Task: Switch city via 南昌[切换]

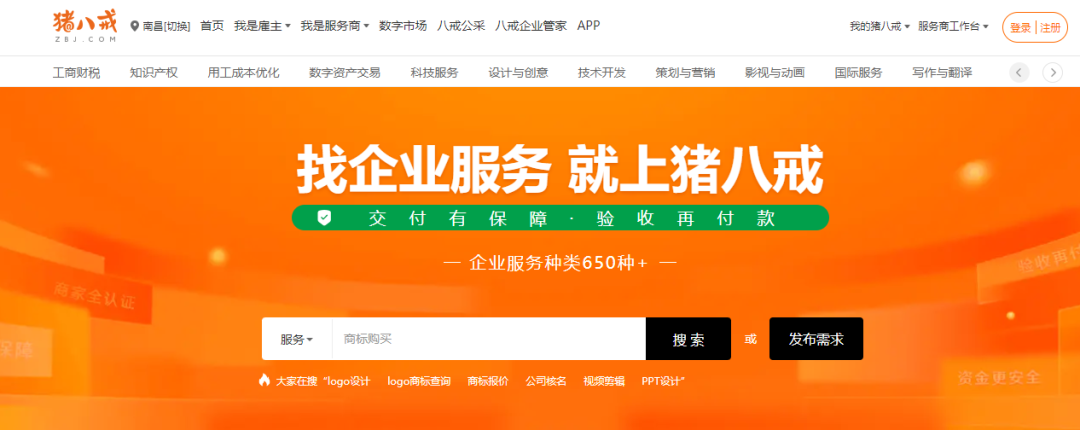Action: coord(166,26)
